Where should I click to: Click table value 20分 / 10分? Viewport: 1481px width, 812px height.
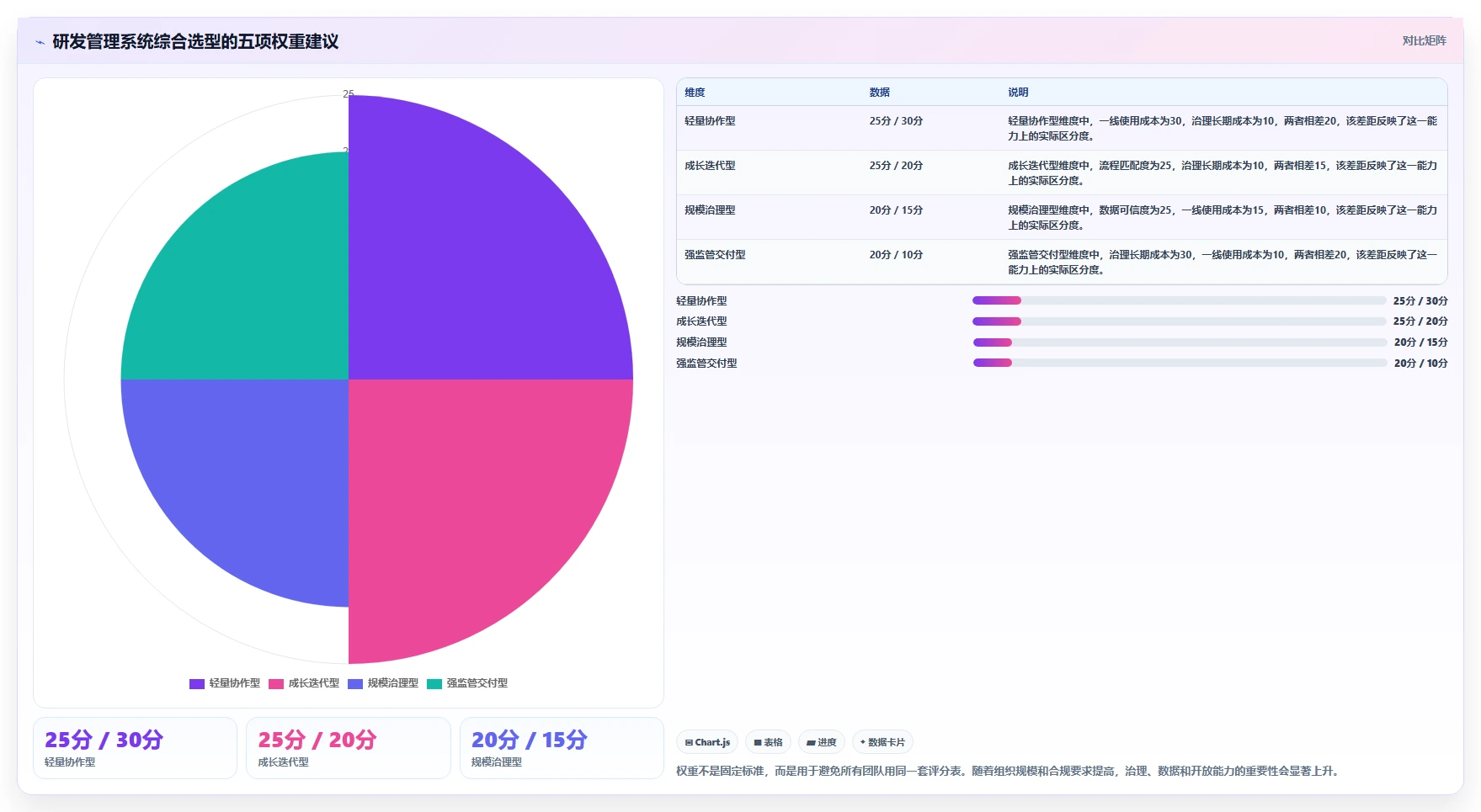click(896, 255)
